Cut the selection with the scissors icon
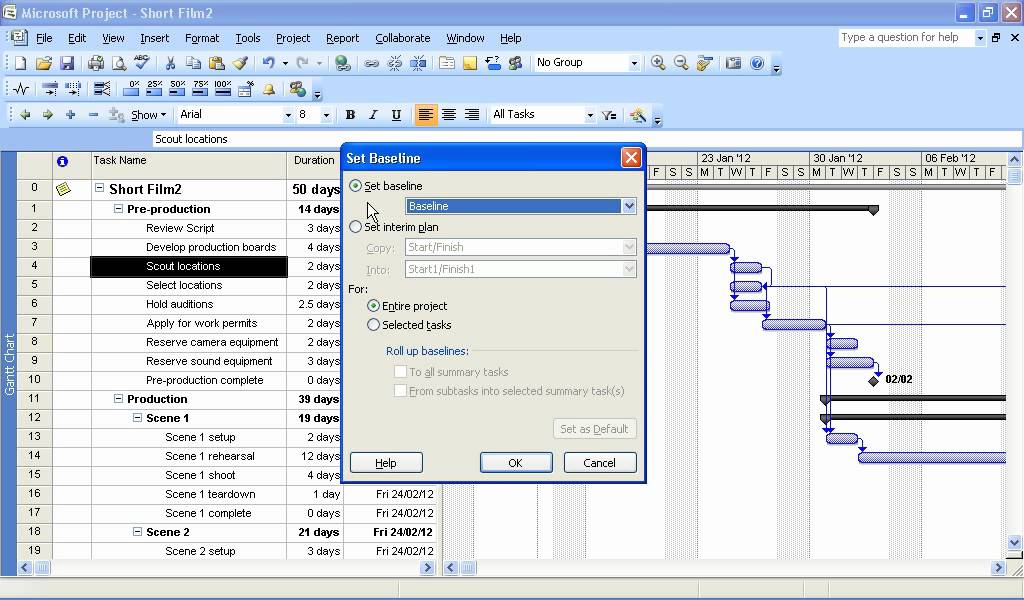The image size is (1024, 600). (x=170, y=63)
